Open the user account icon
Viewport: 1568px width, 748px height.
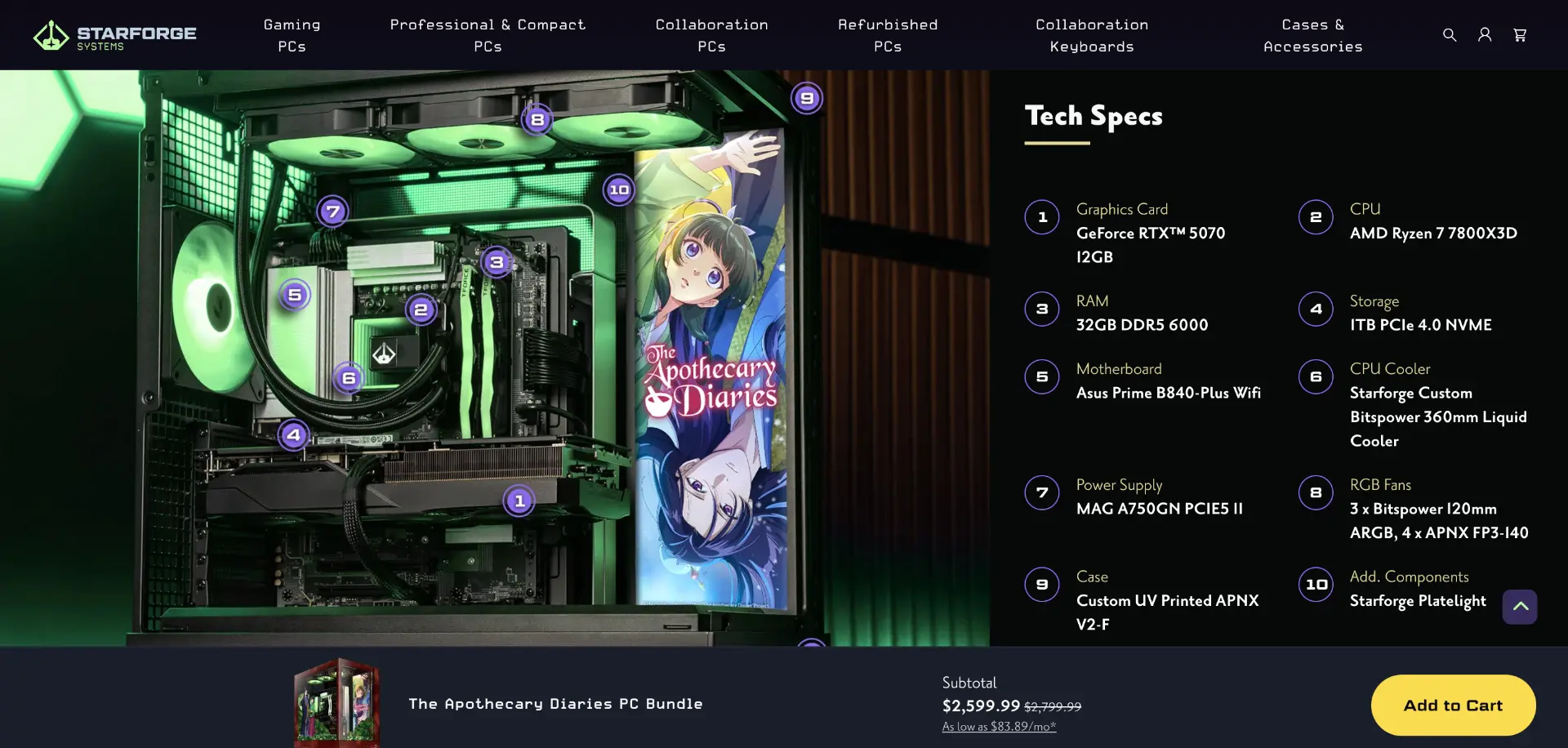pos(1485,35)
